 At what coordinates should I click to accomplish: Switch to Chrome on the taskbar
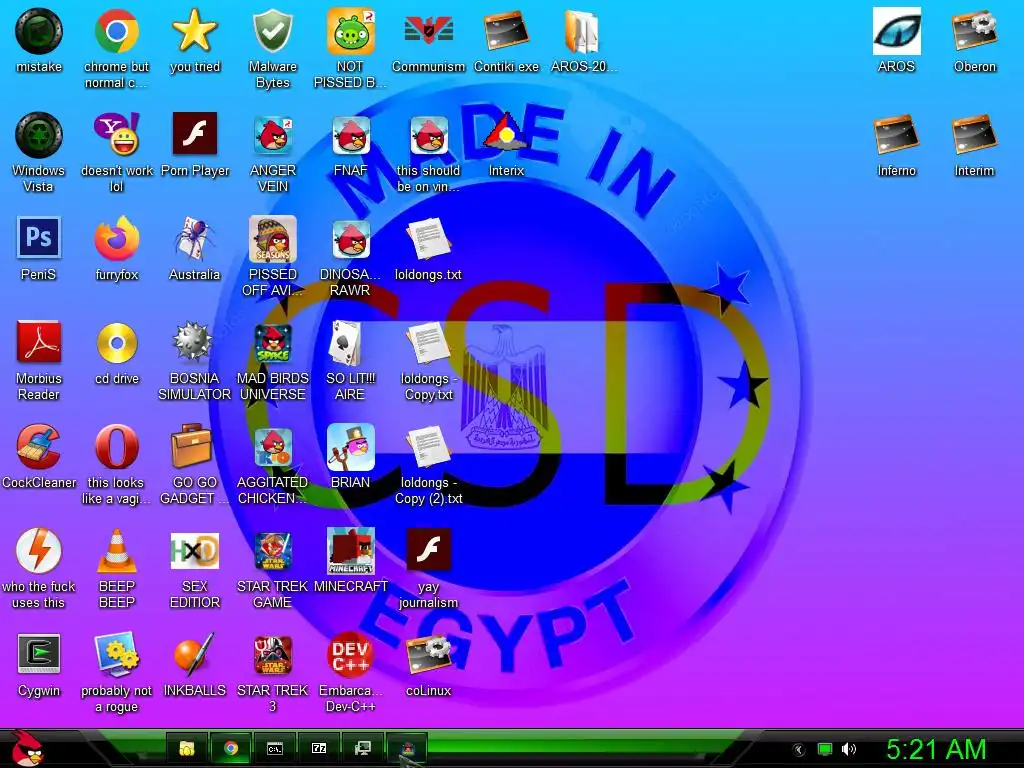[231, 748]
